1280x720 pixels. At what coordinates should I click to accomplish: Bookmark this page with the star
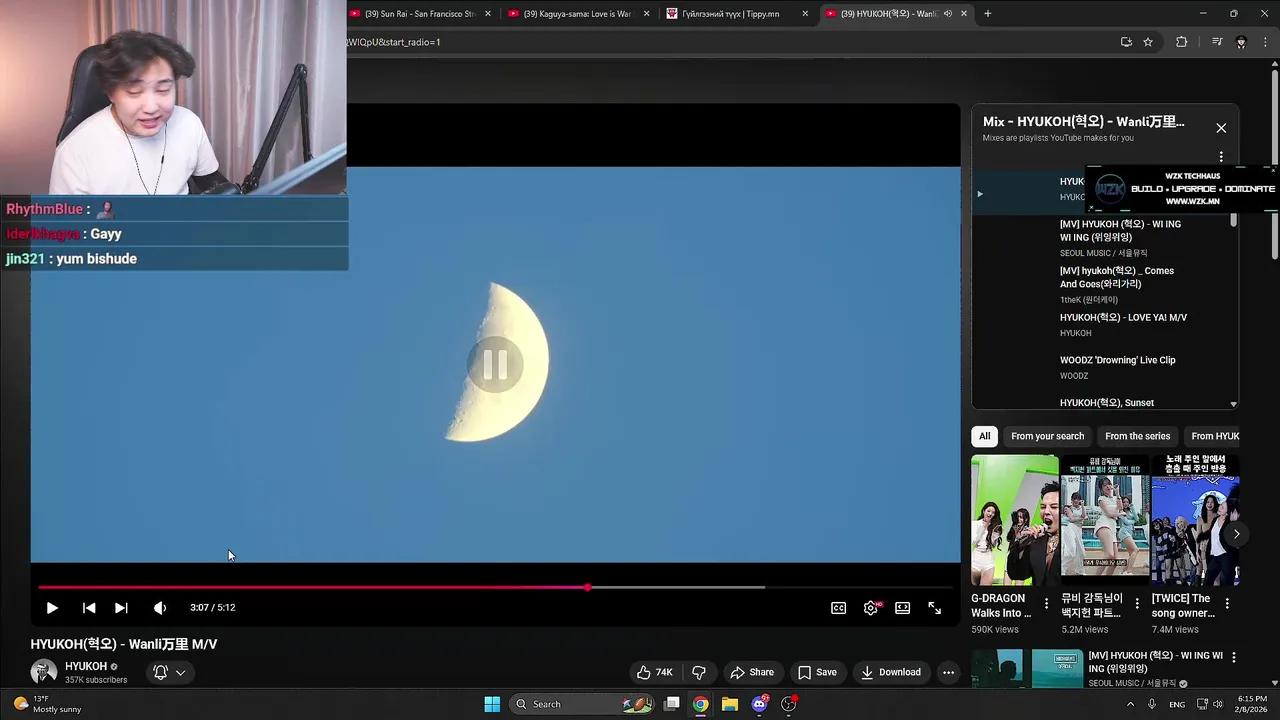[x=1148, y=42]
